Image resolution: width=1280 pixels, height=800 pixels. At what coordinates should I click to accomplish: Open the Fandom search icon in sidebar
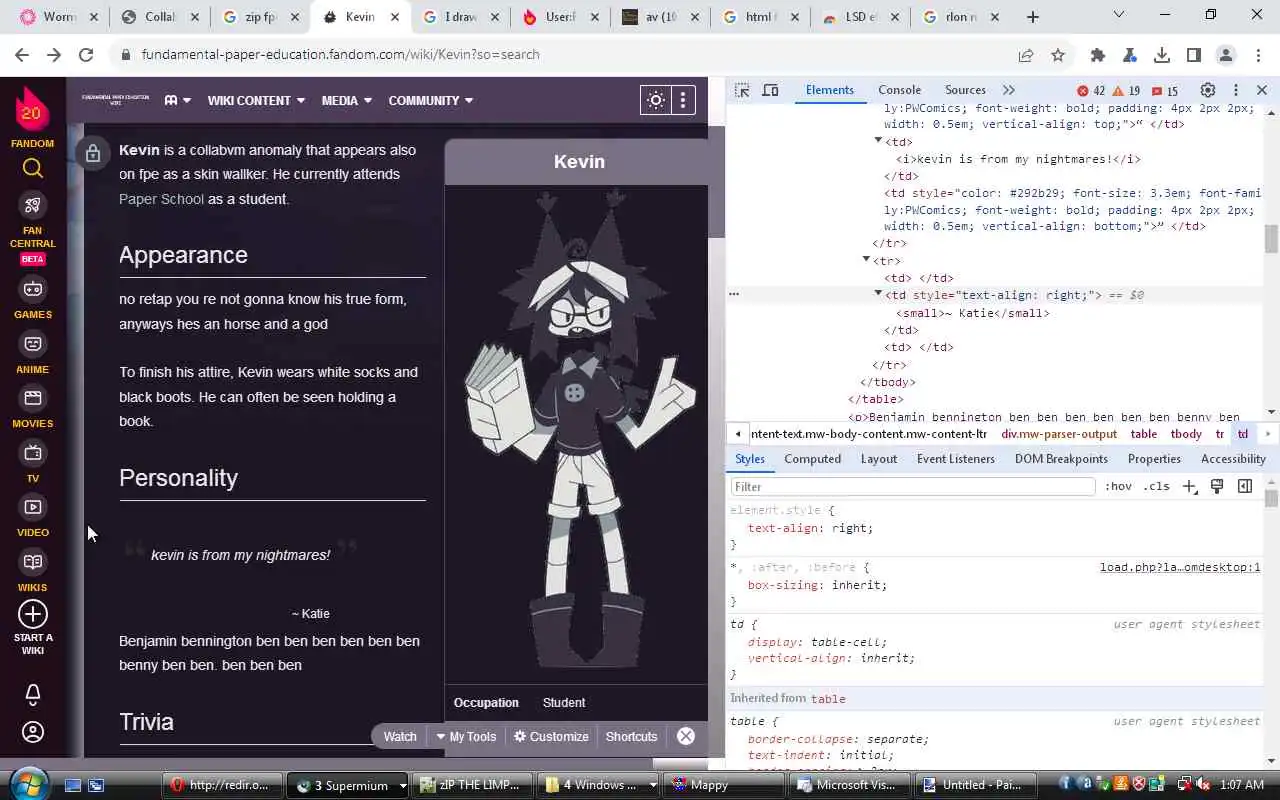point(33,168)
